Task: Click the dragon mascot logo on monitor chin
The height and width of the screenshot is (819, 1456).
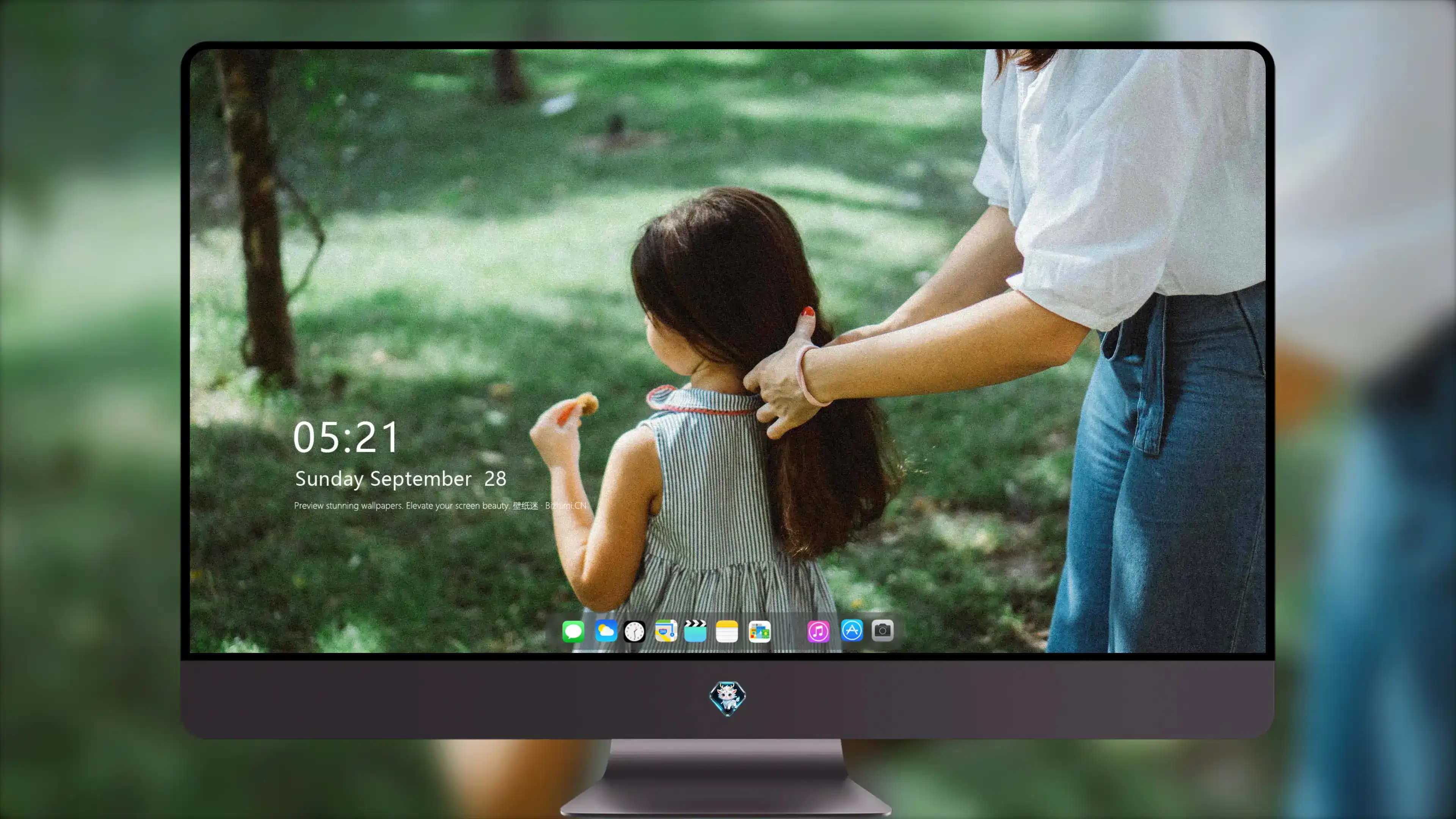Action: coord(728,698)
